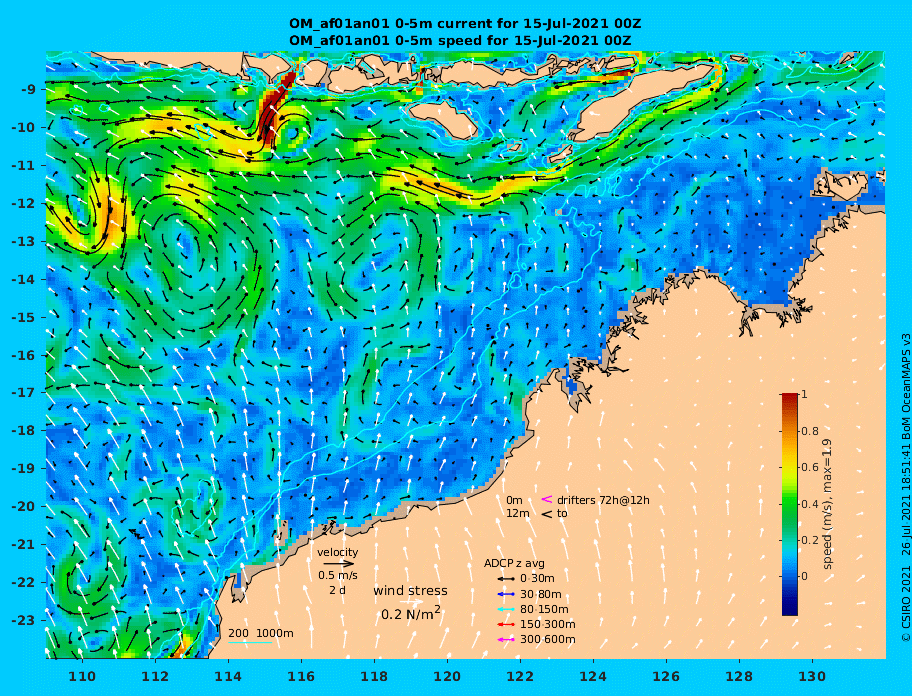The image size is (912, 696).
Task: Click longitude axis label '120'
Action: 447,676
